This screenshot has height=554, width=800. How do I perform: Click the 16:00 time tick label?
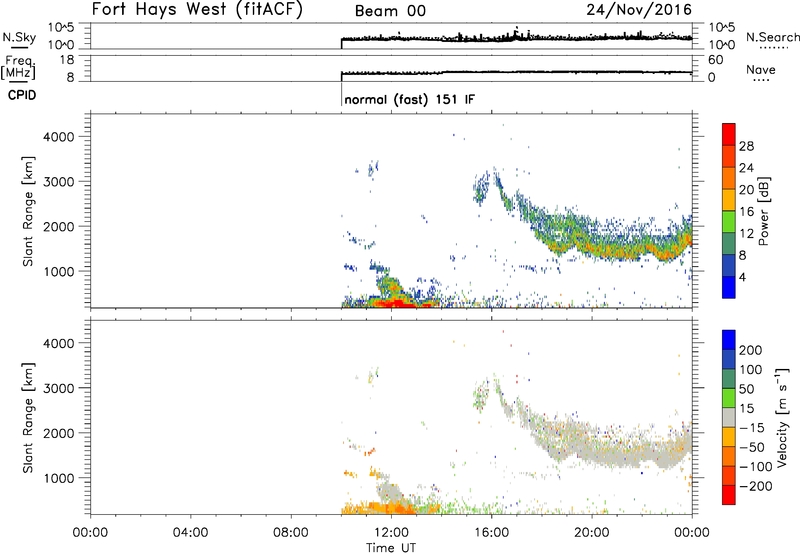click(491, 533)
